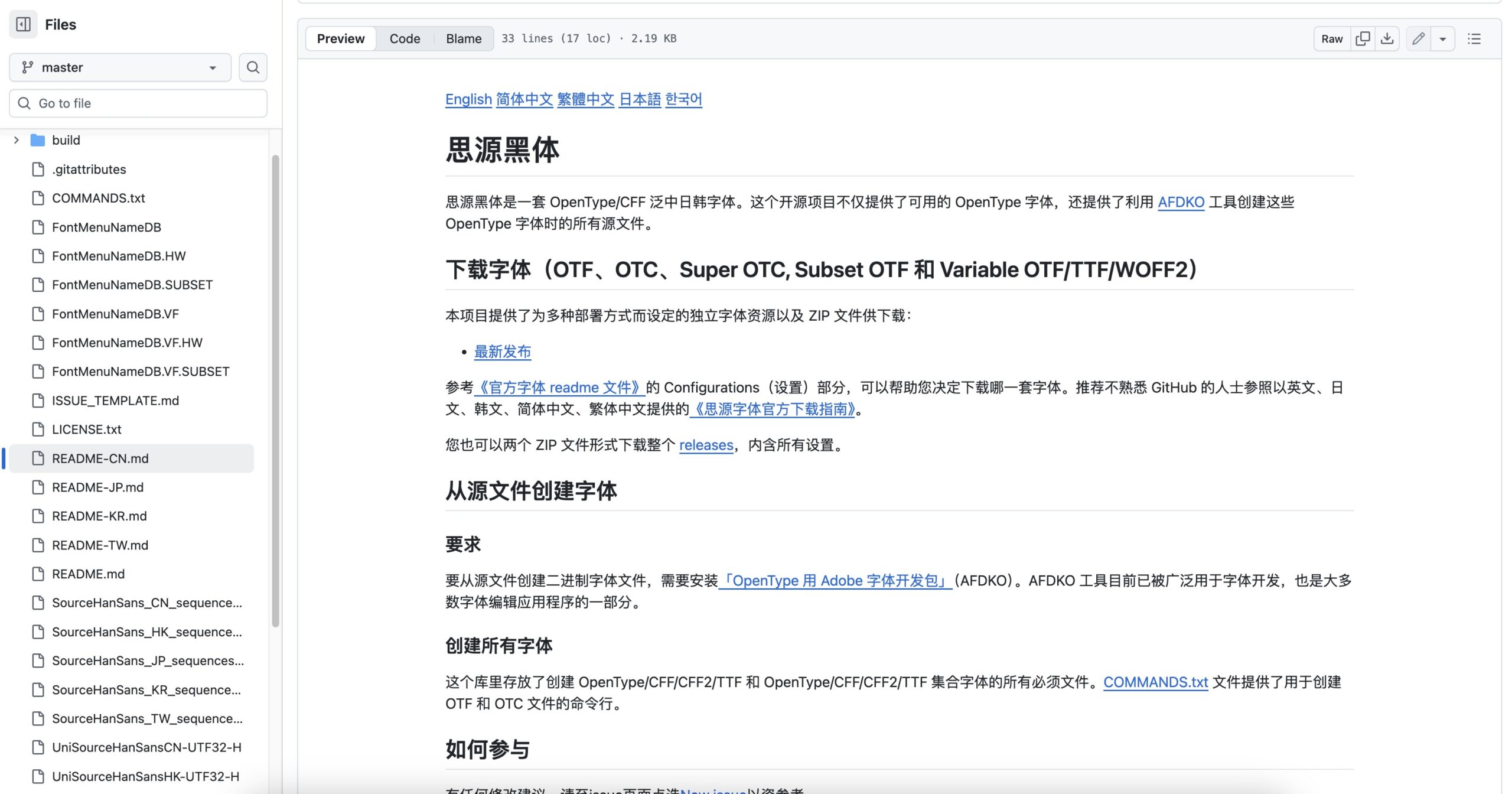1512x794 pixels.
Task: Follow the English language link
Action: click(x=468, y=99)
